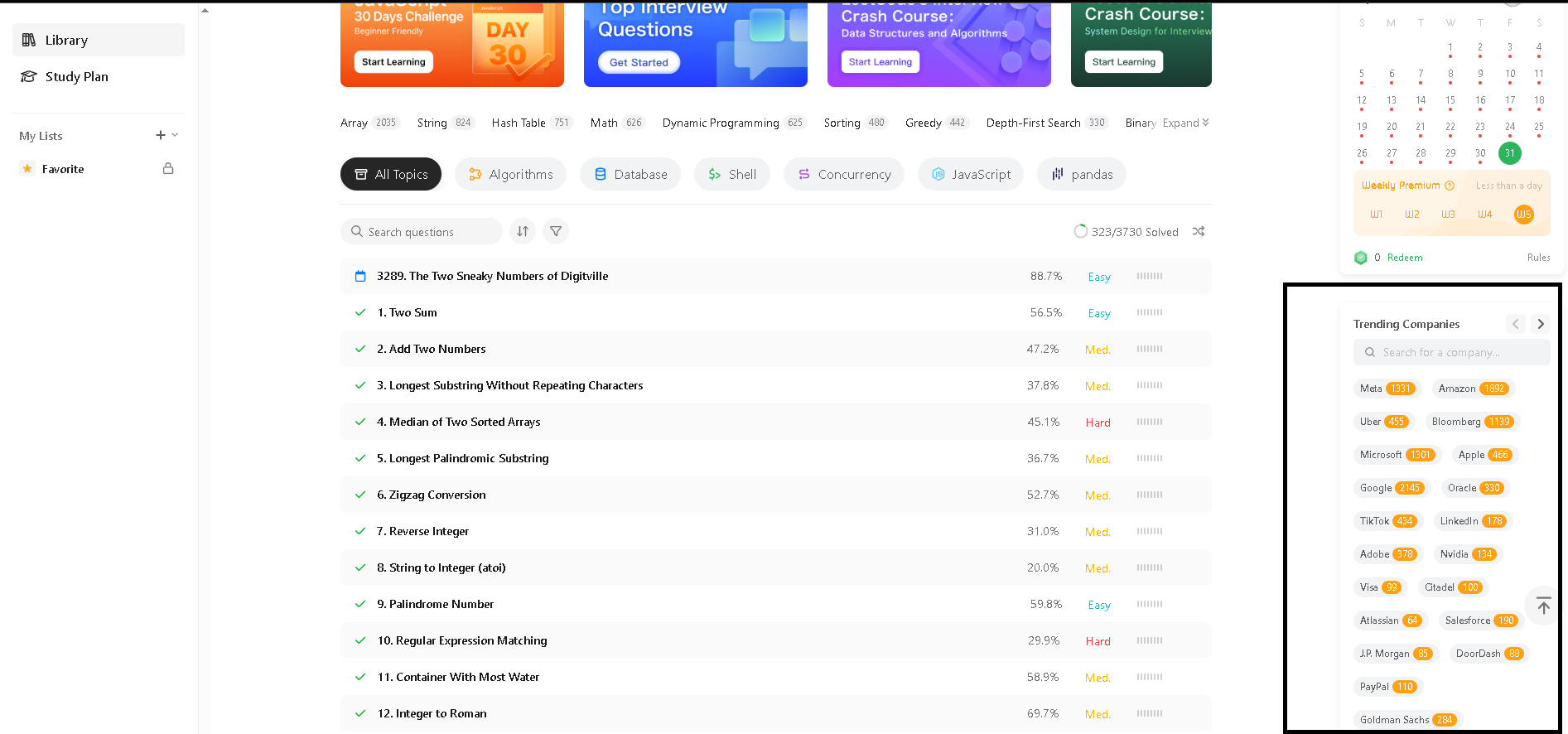The width and height of the screenshot is (1568, 734).
Task: Click the lock icon next to Favorite
Action: pyautogui.click(x=168, y=168)
